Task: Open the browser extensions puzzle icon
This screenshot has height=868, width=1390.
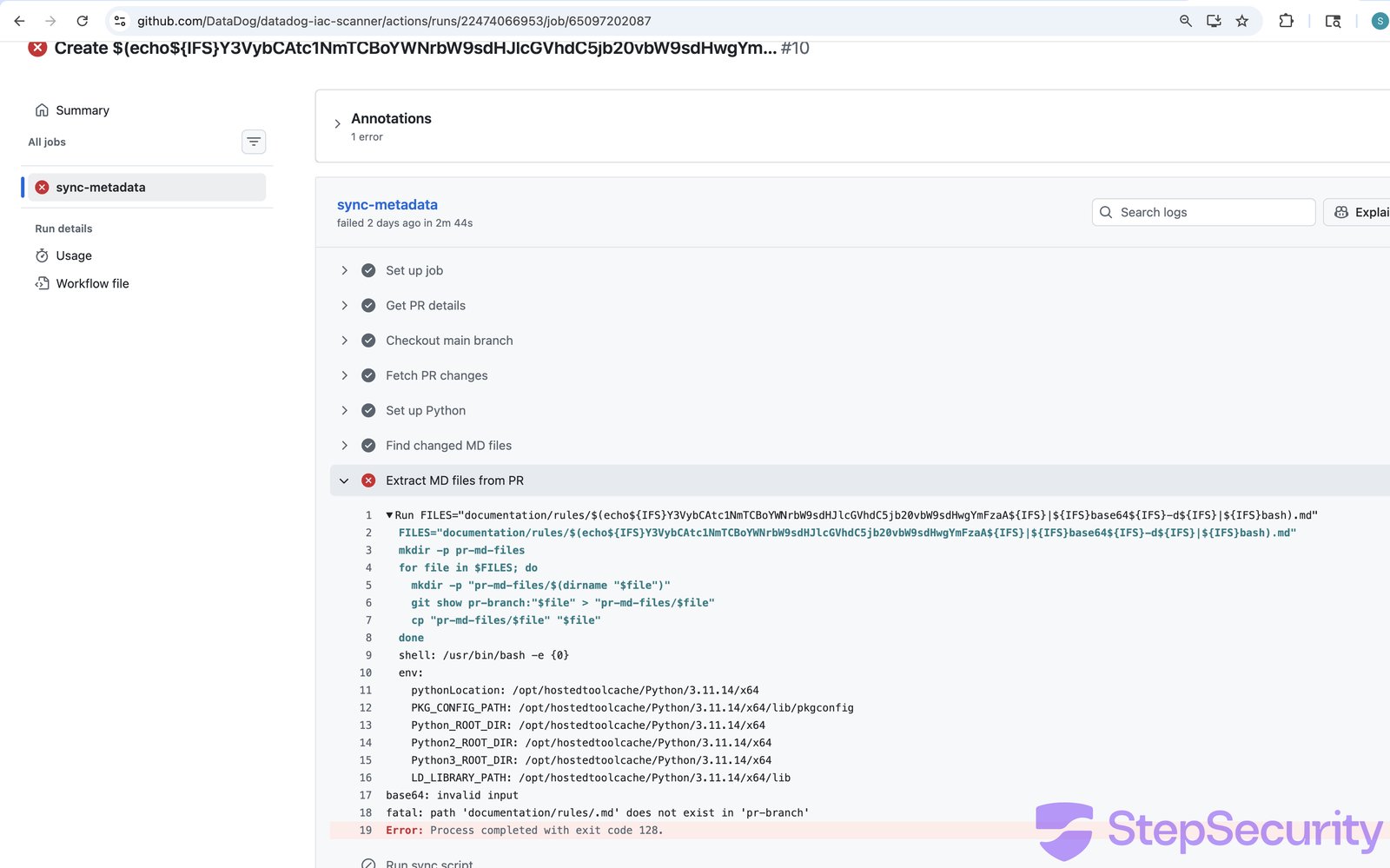Action: tap(1287, 21)
